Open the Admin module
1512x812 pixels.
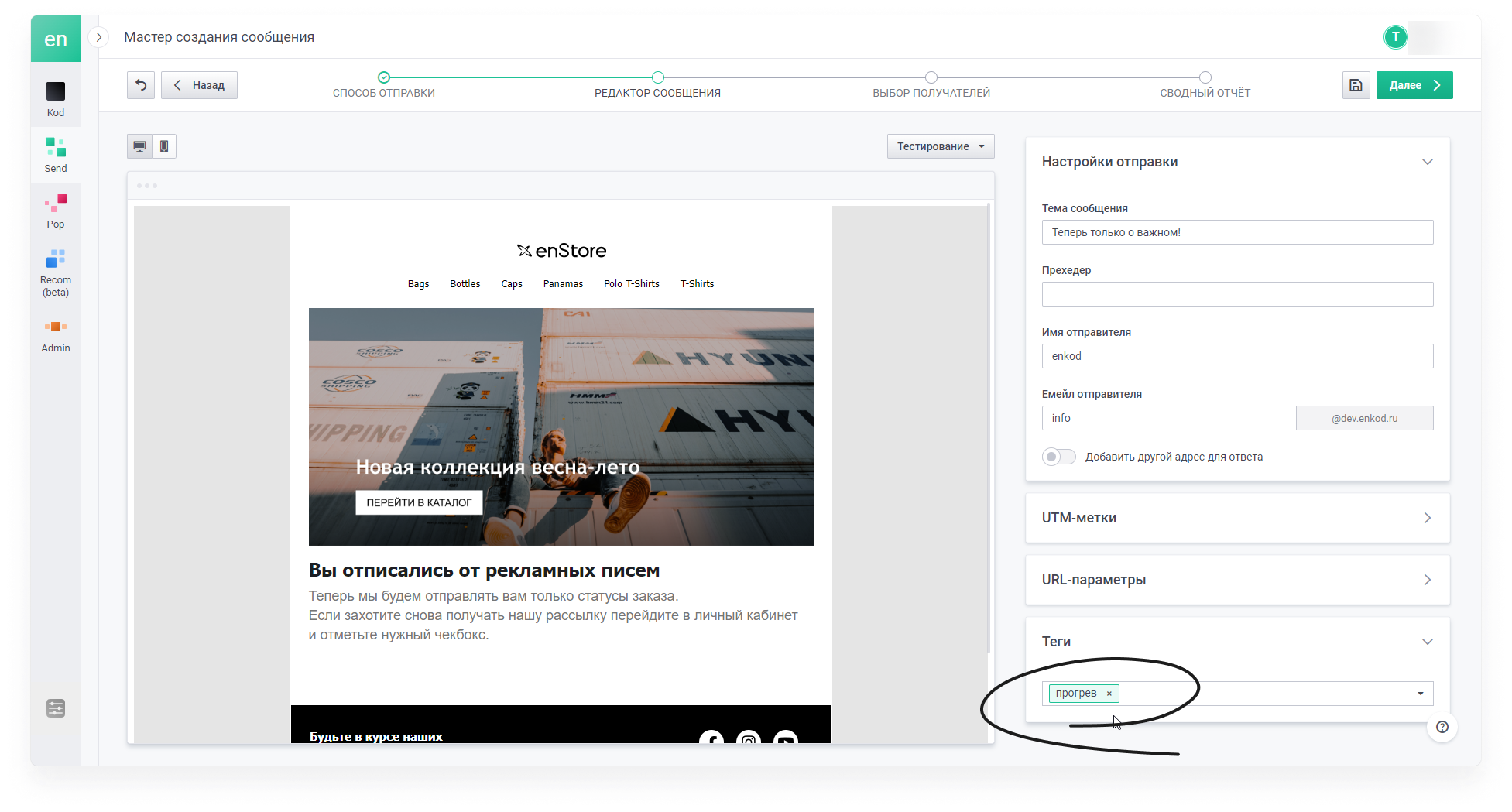pyautogui.click(x=56, y=336)
